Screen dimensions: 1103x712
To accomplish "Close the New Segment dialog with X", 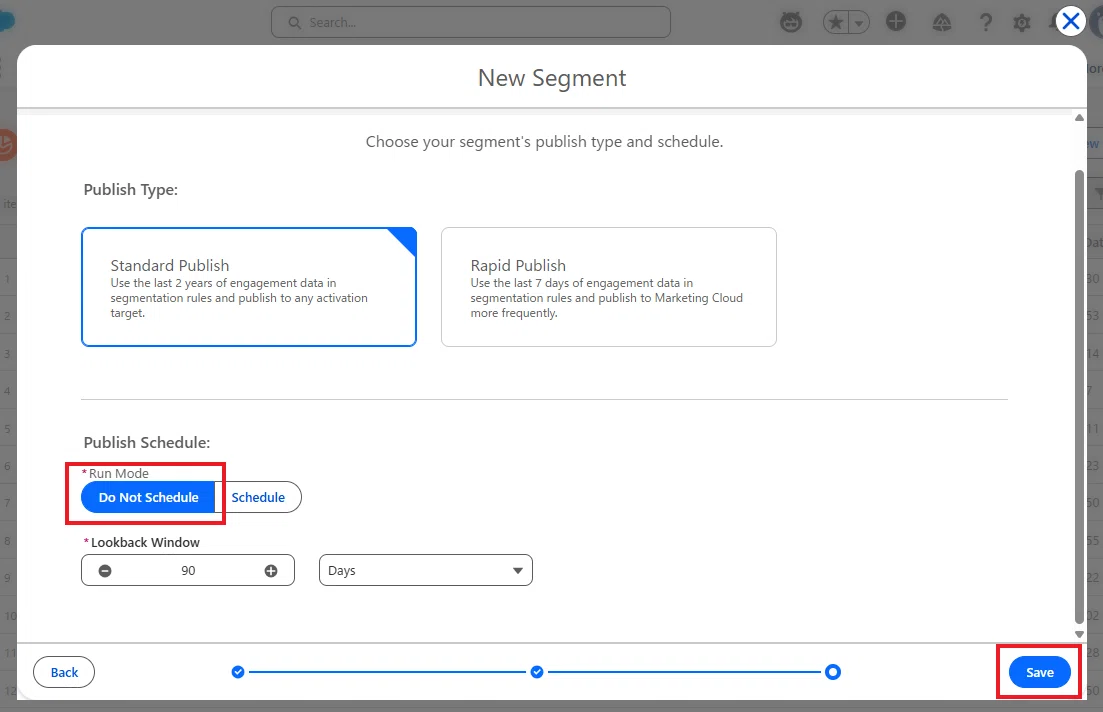I will [1071, 22].
